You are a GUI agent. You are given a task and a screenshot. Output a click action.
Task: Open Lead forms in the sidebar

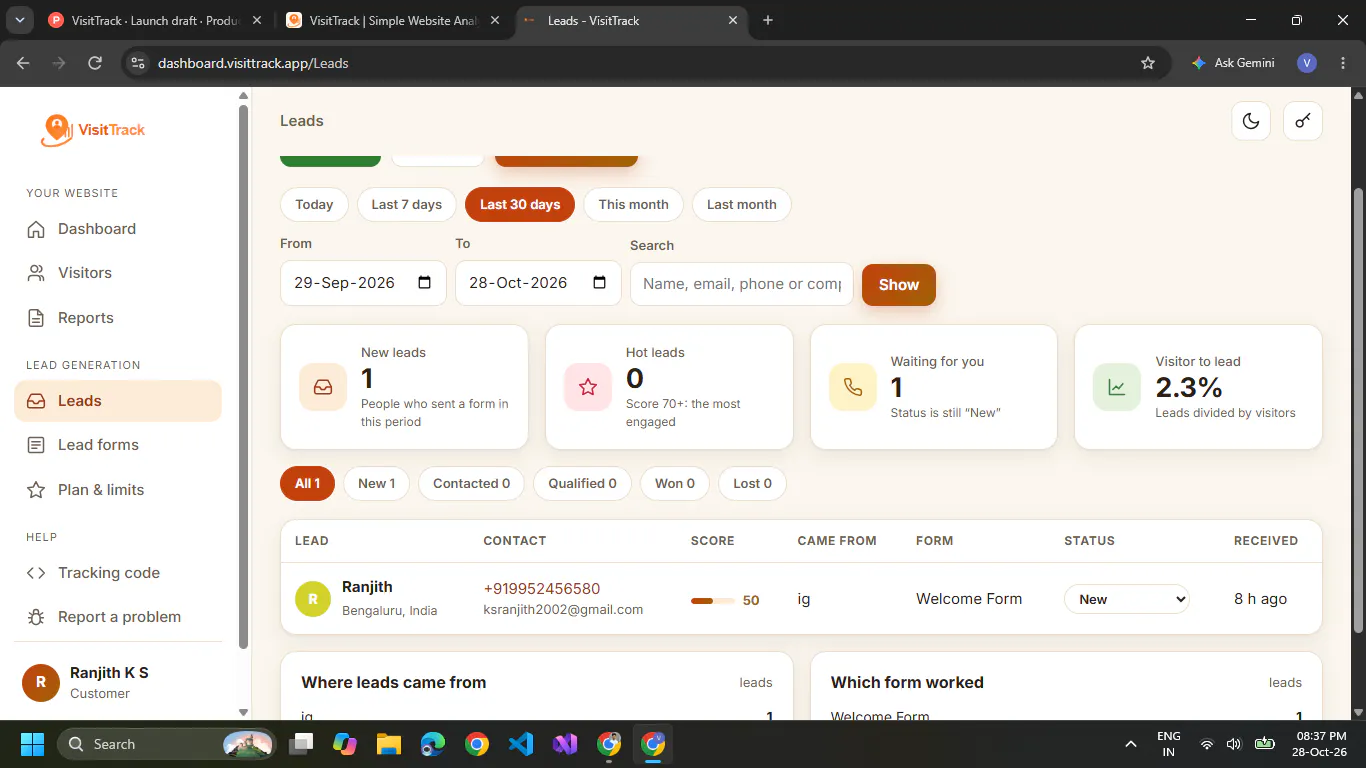click(118, 445)
